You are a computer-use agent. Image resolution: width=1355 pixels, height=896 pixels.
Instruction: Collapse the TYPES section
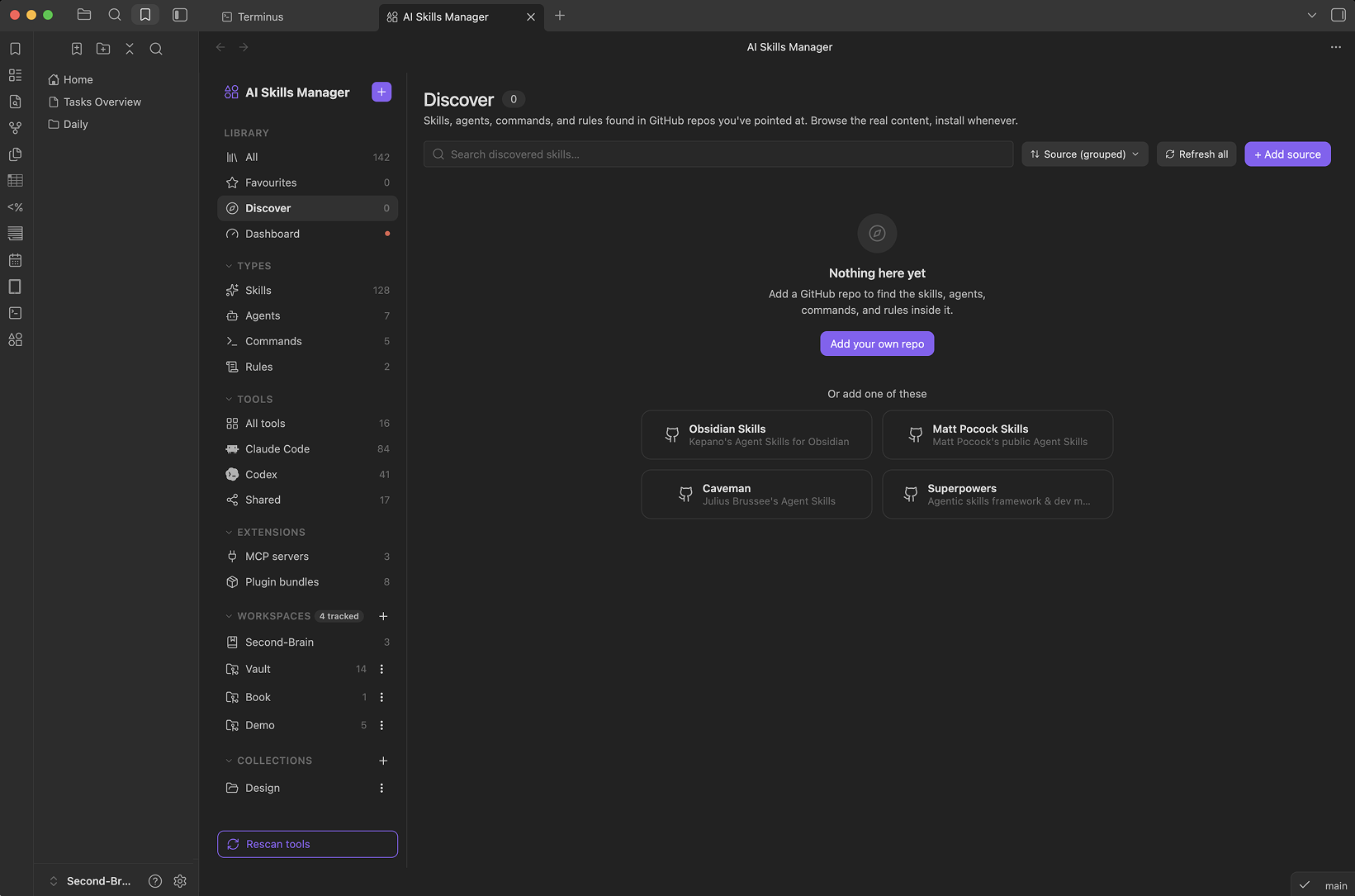248,266
